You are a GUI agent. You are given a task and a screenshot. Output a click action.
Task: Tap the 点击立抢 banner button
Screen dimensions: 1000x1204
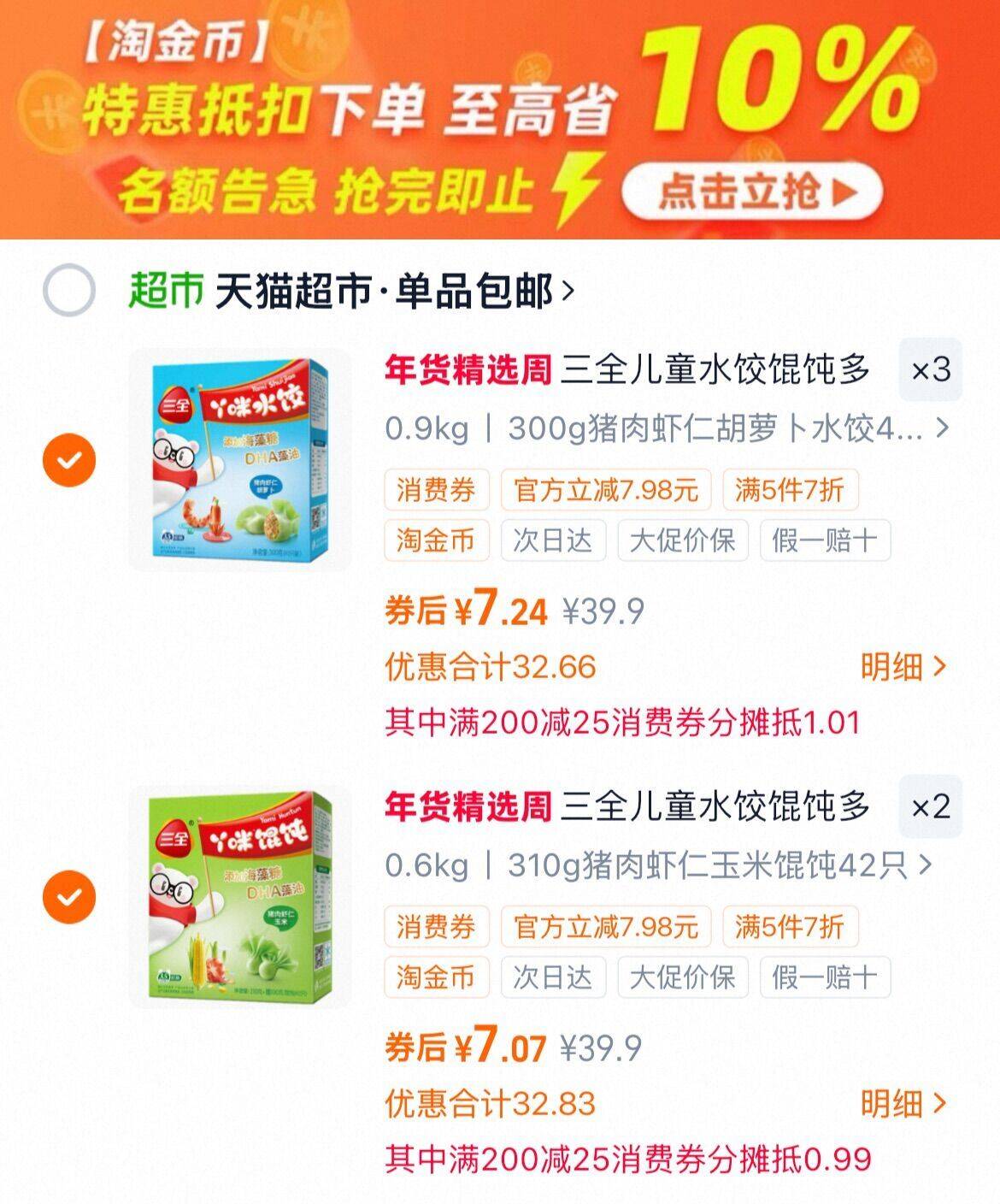751,190
